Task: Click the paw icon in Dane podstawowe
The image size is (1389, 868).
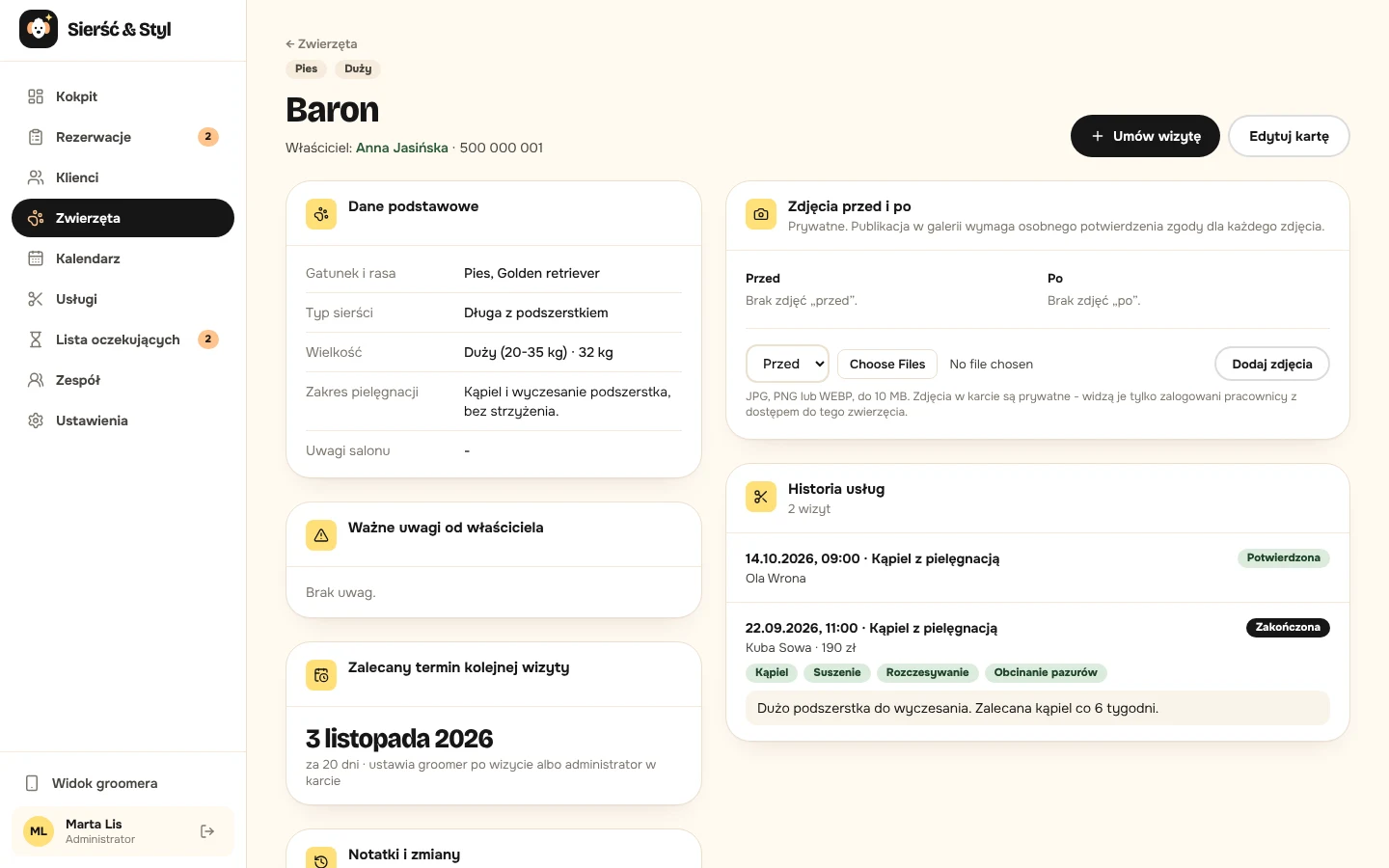Action: tap(321, 214)
